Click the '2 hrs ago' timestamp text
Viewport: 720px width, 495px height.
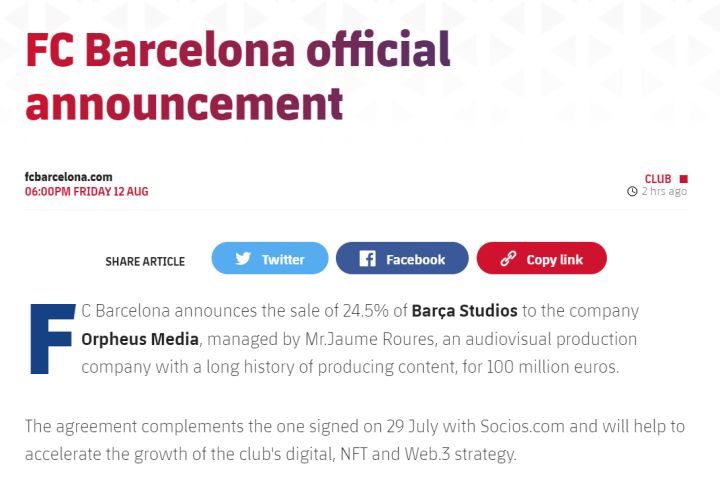664,191
